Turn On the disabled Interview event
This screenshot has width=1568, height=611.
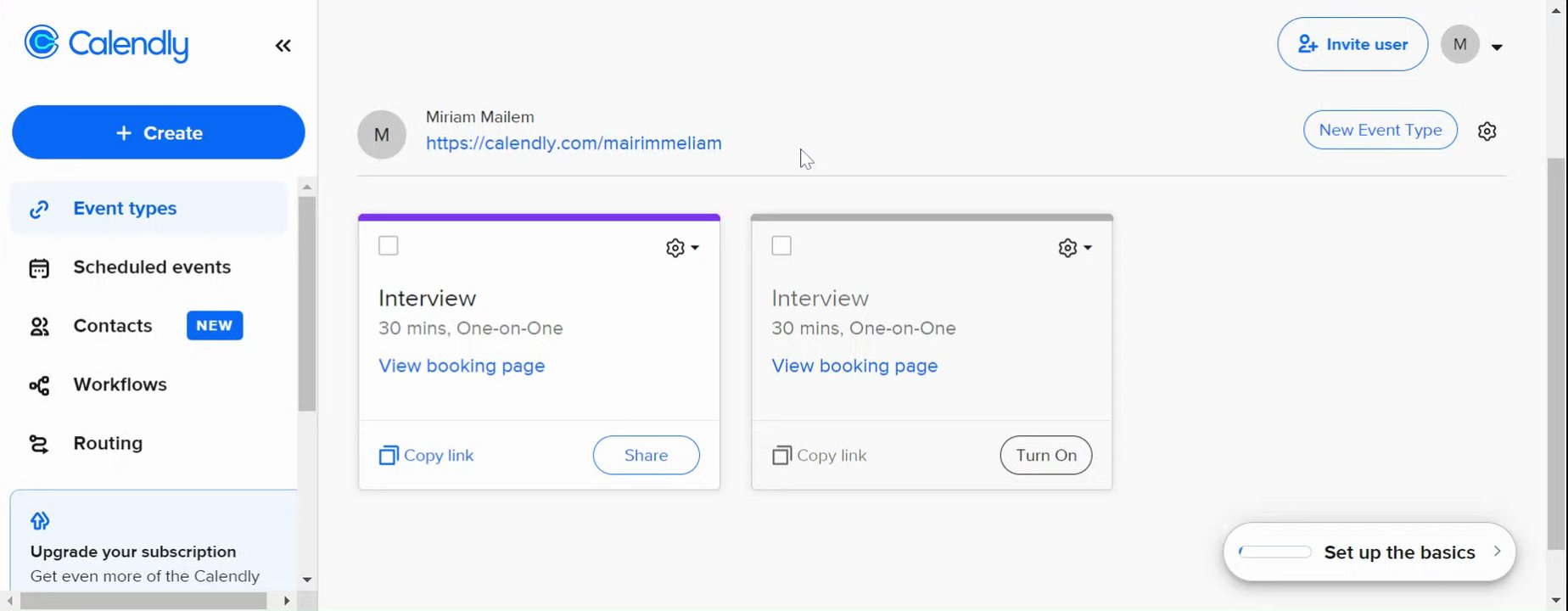point(1045,456)
